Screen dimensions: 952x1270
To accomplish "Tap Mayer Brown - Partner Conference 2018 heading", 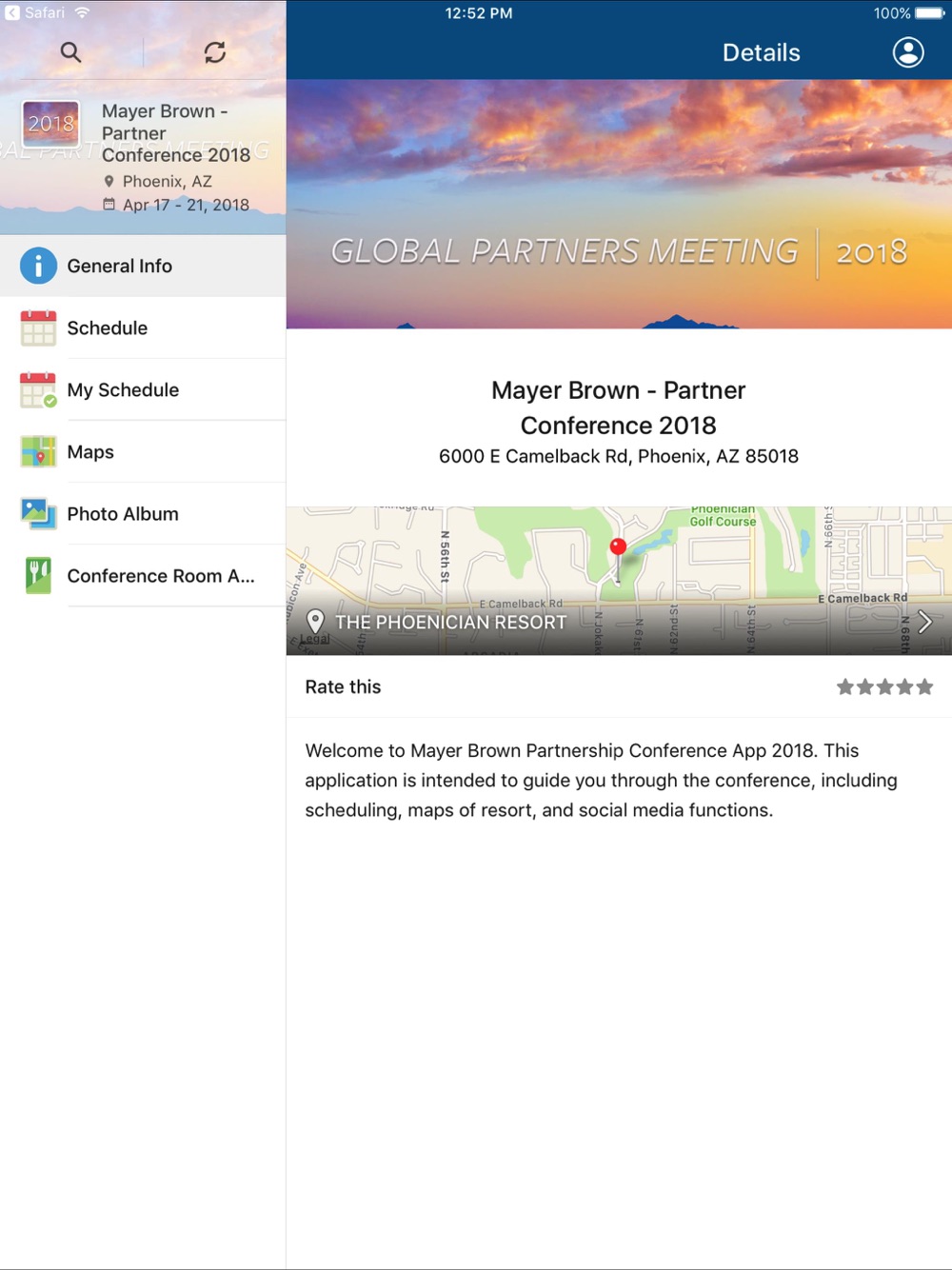I will coord(619,407).
